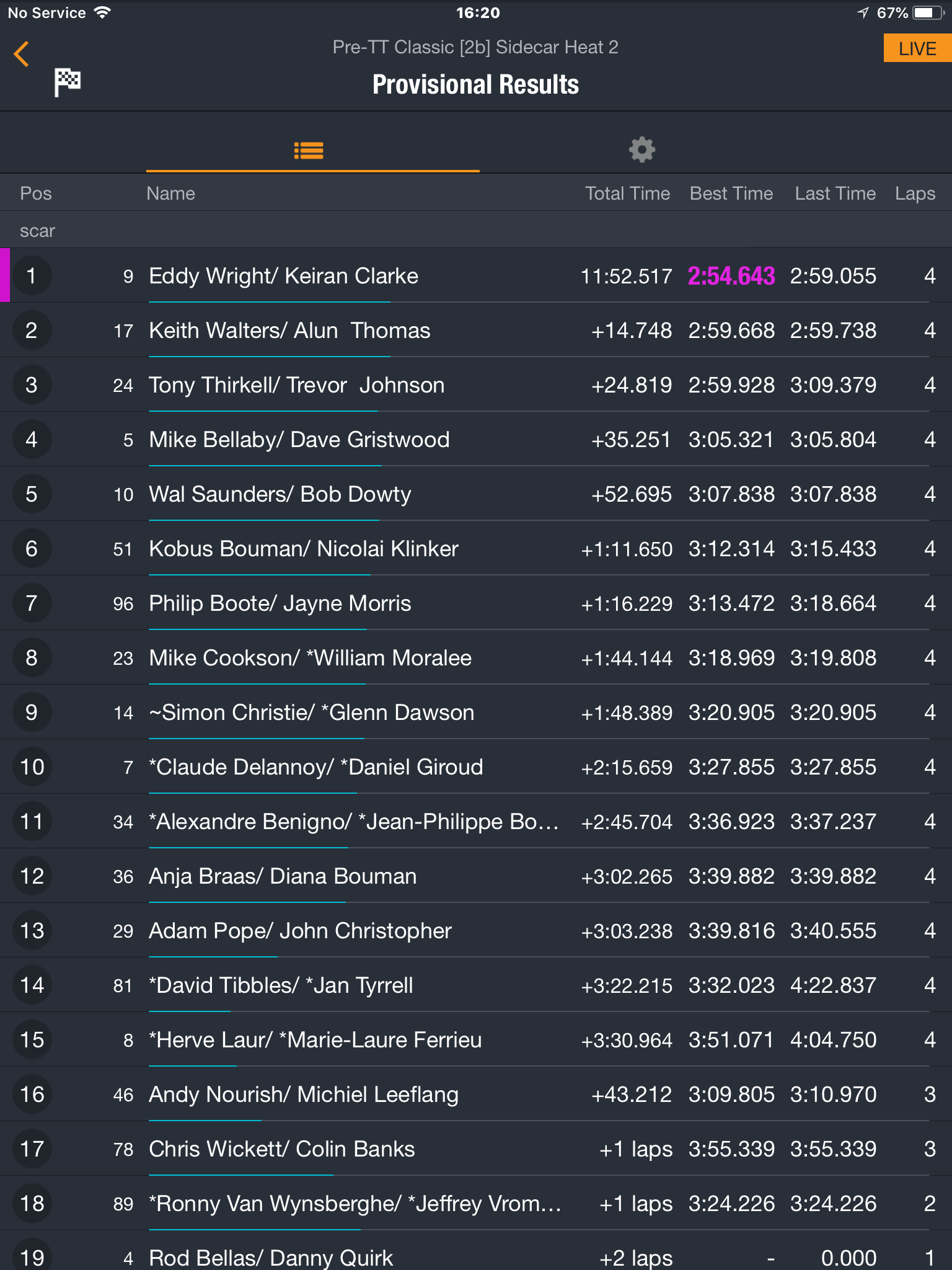
Task: Tap the Best Time column header
Action: tap(731, 193)
